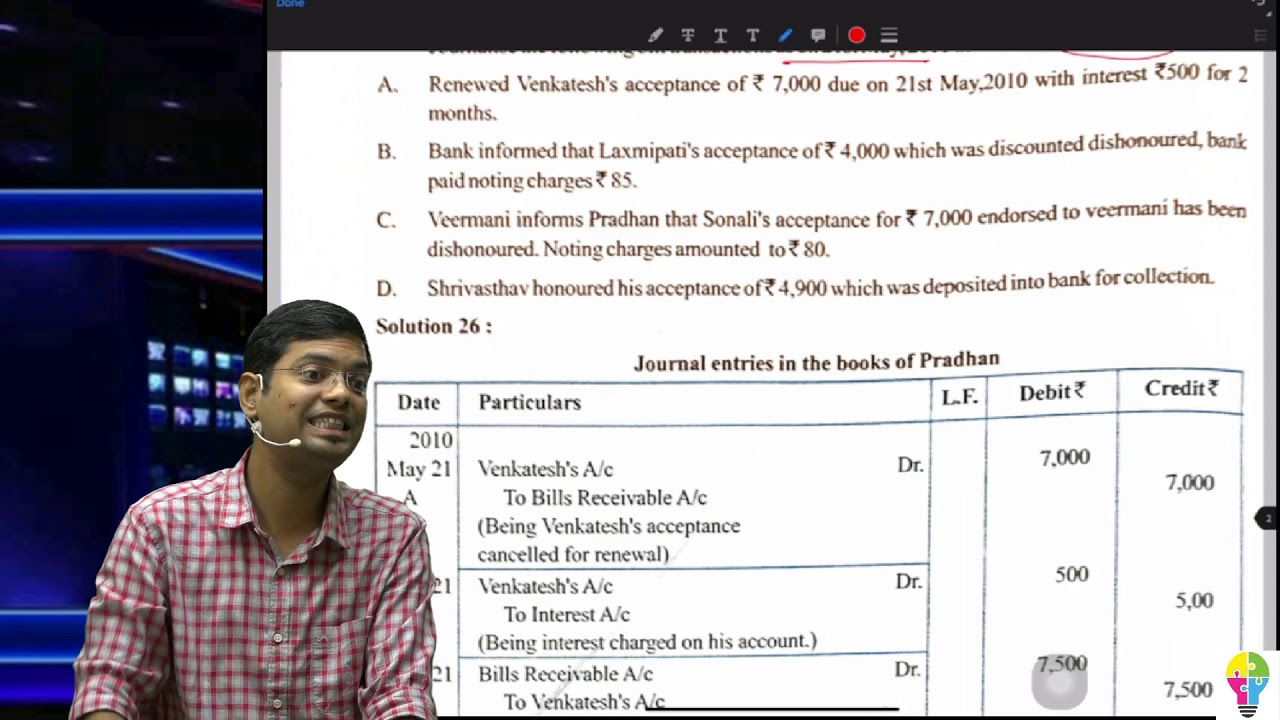Click the puzzle lightbulb logo

1247,682
